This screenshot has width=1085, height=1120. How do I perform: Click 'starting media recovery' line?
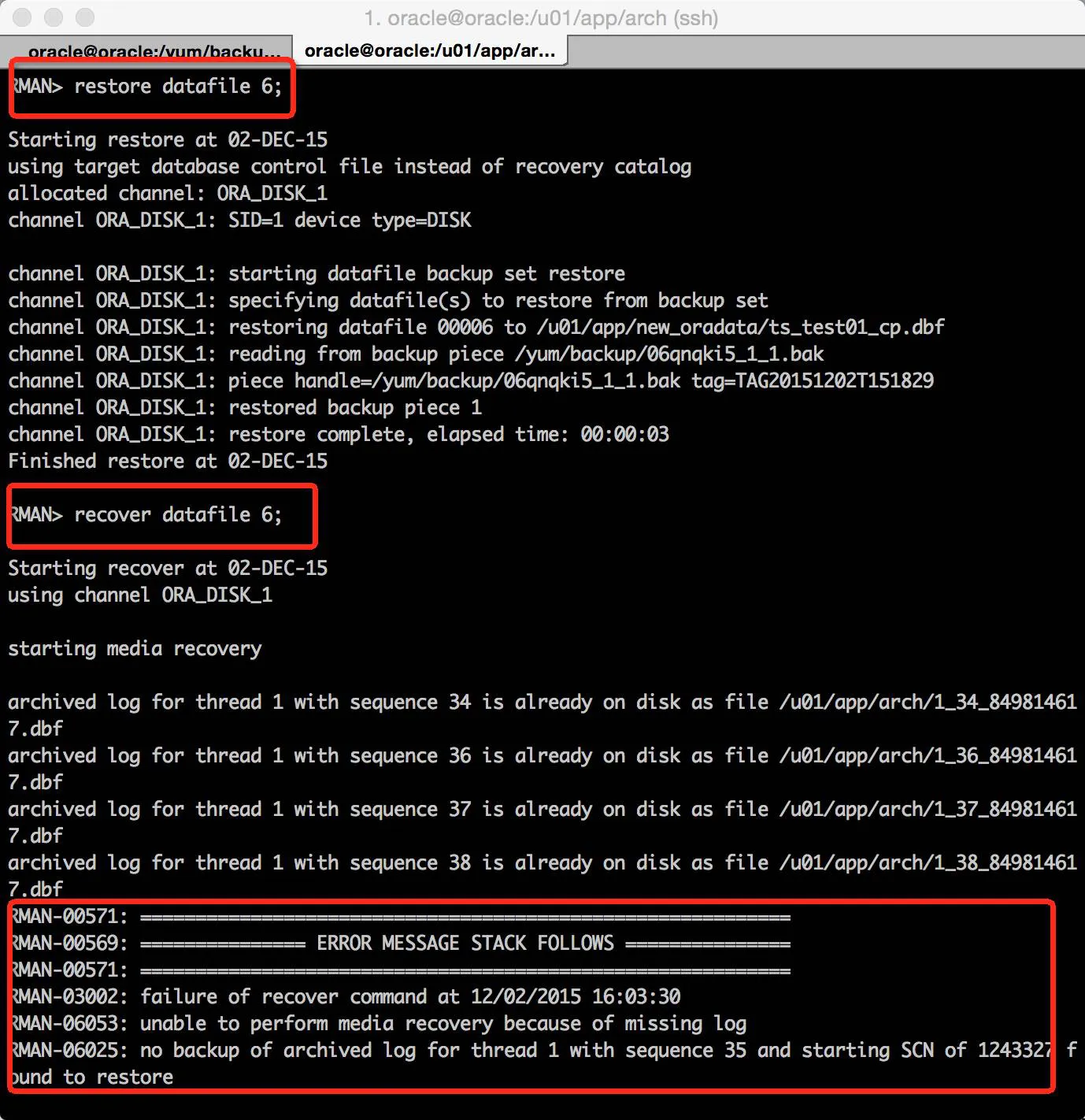click(x=135, y=649)
